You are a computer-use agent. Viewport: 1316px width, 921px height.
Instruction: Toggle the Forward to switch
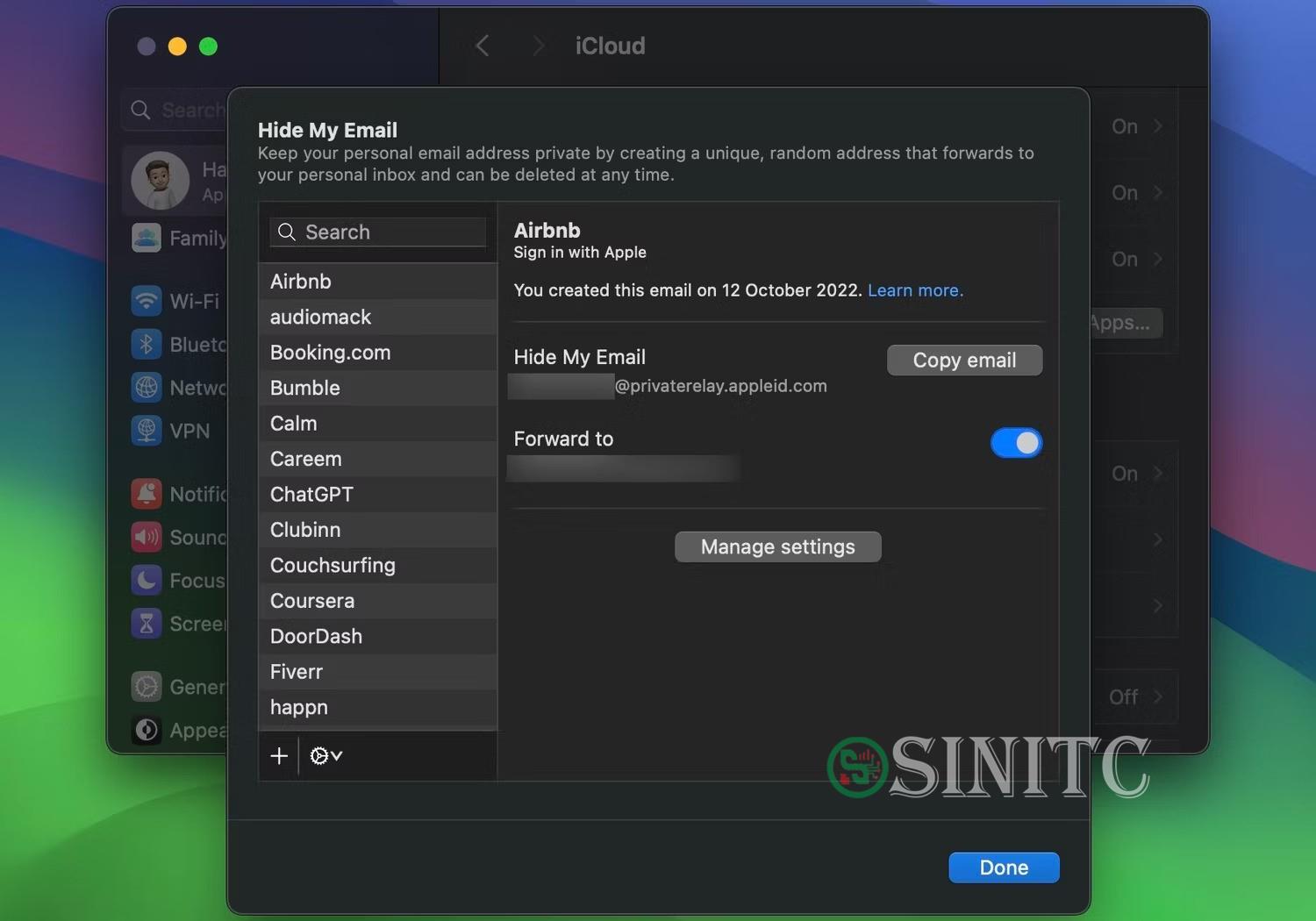click(1016, 443)
